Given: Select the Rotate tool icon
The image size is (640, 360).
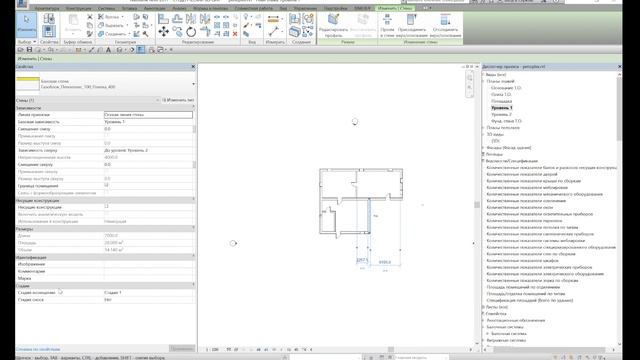Looking at the screenshot, I should 191,32.
